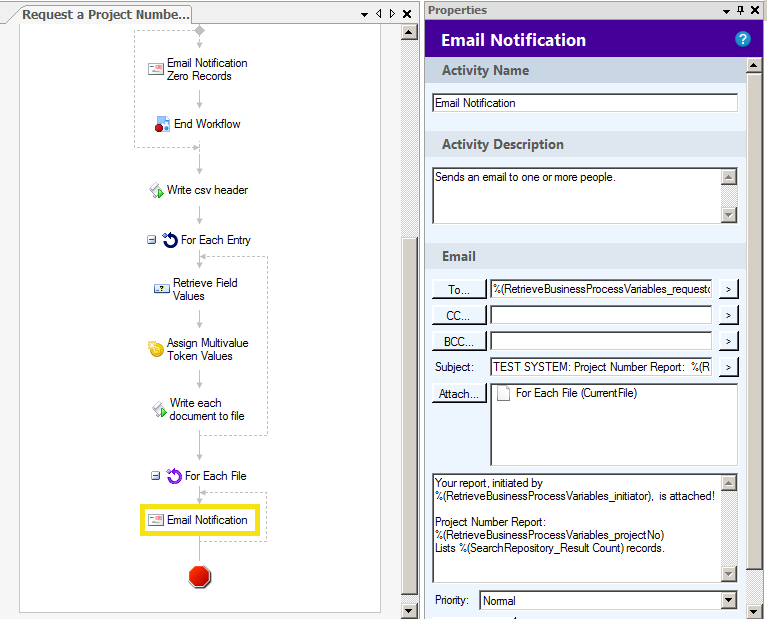Click the To... button
Viewport: 767px width, 619px height.
click(459, 289)
